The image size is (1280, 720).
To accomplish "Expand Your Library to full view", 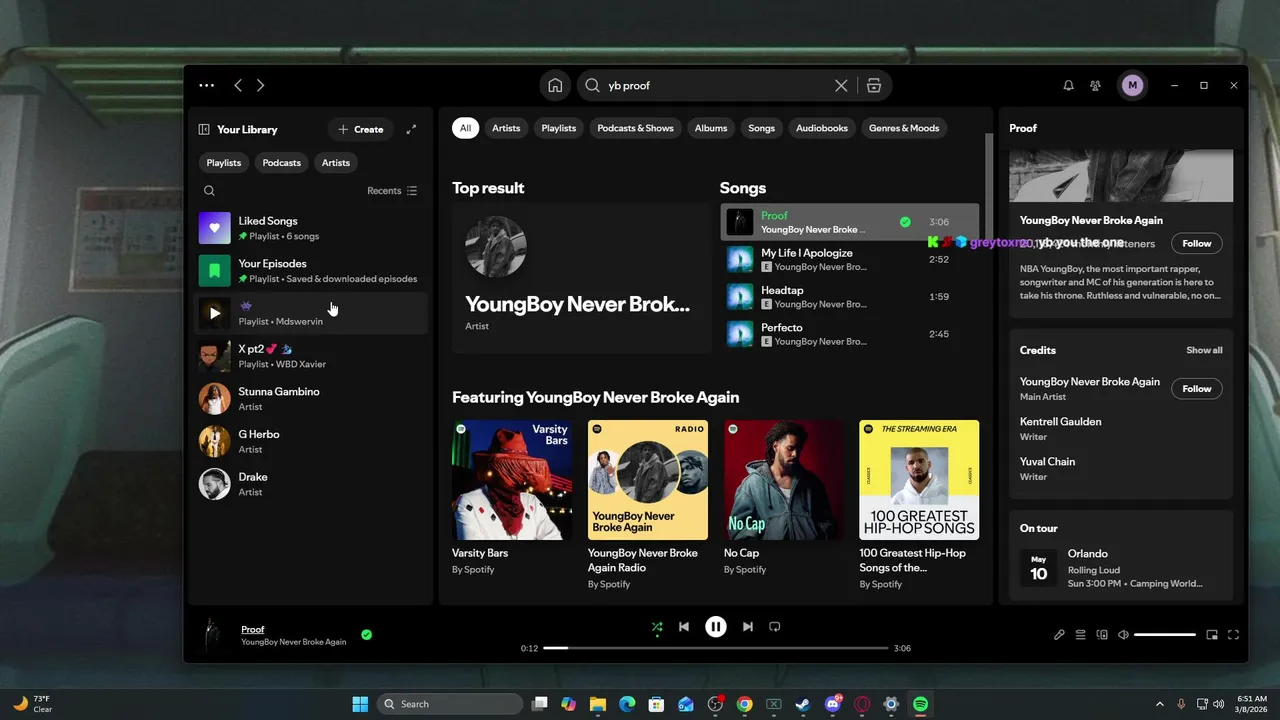I will pos(411,129).
